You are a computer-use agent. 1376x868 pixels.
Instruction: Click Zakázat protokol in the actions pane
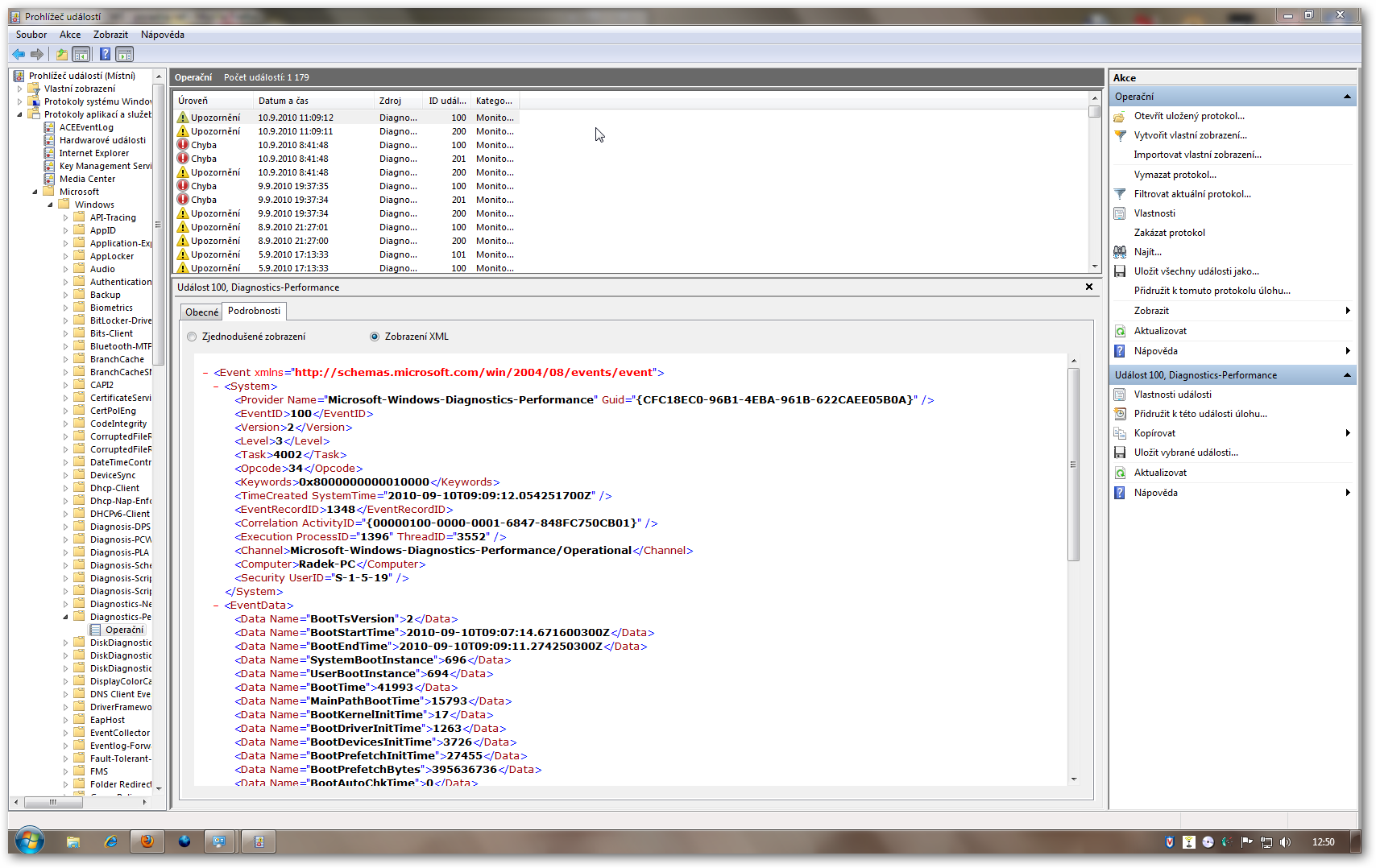pyautogui.click(x=1169, y=233)
